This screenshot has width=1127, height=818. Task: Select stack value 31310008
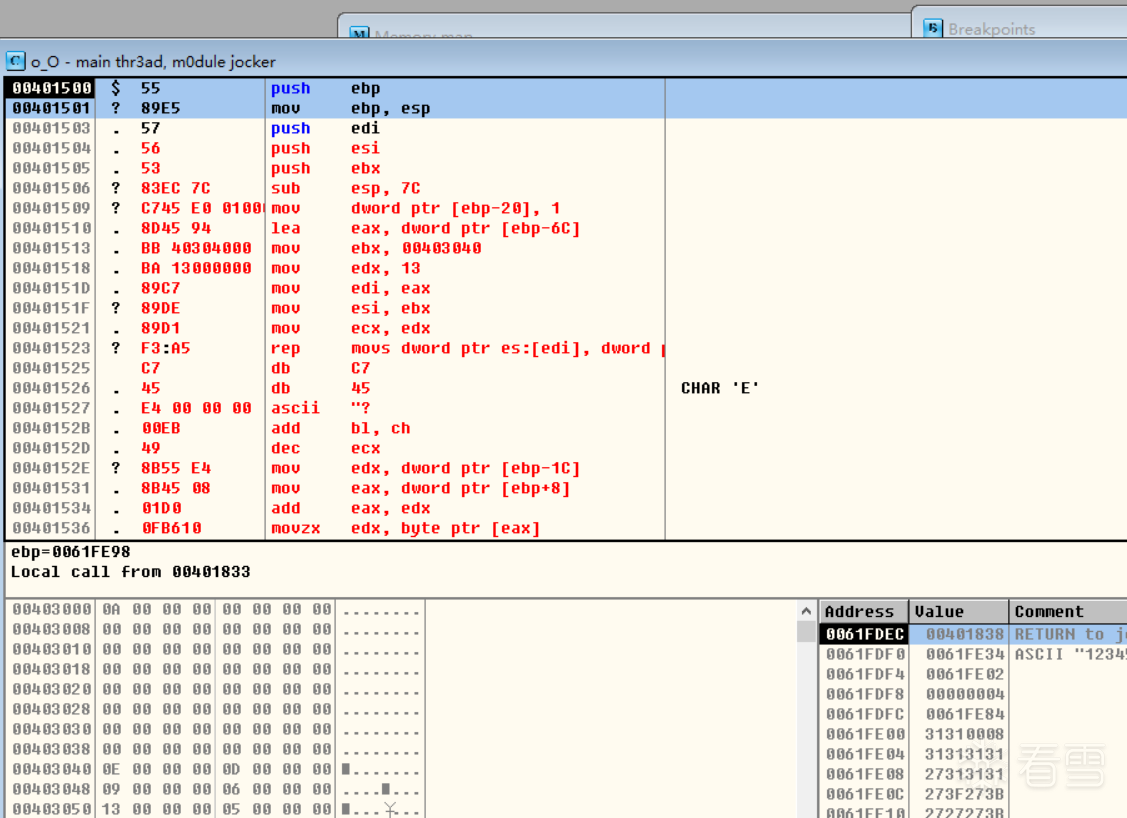(964, 735)
